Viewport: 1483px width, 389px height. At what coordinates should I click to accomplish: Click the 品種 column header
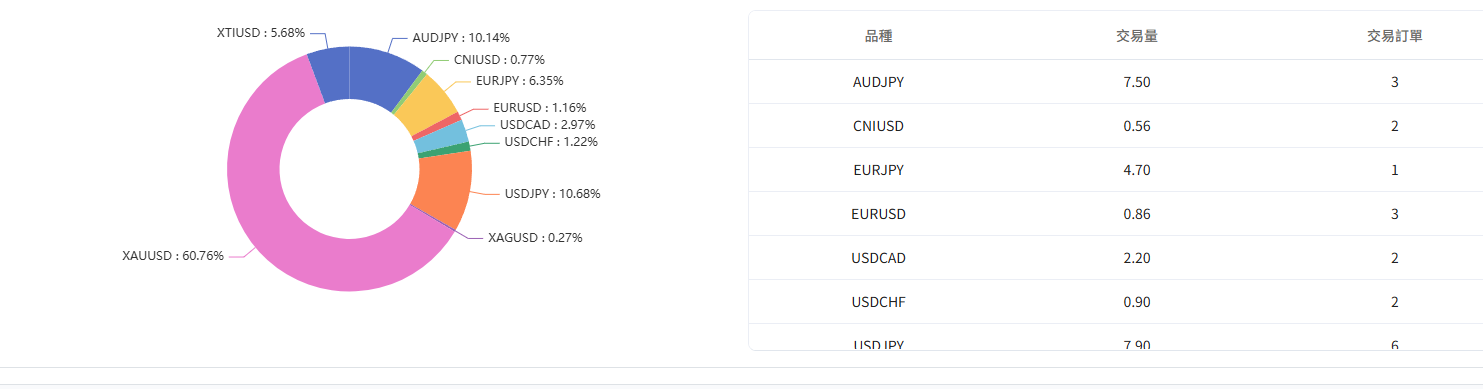coord(878,36)
